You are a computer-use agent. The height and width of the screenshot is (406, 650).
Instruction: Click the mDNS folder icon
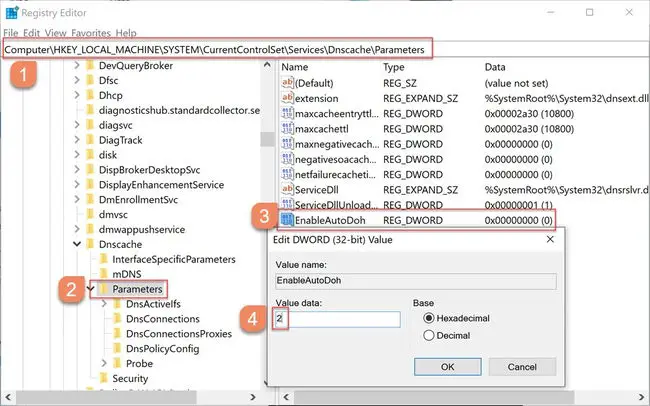click(104, 274)
